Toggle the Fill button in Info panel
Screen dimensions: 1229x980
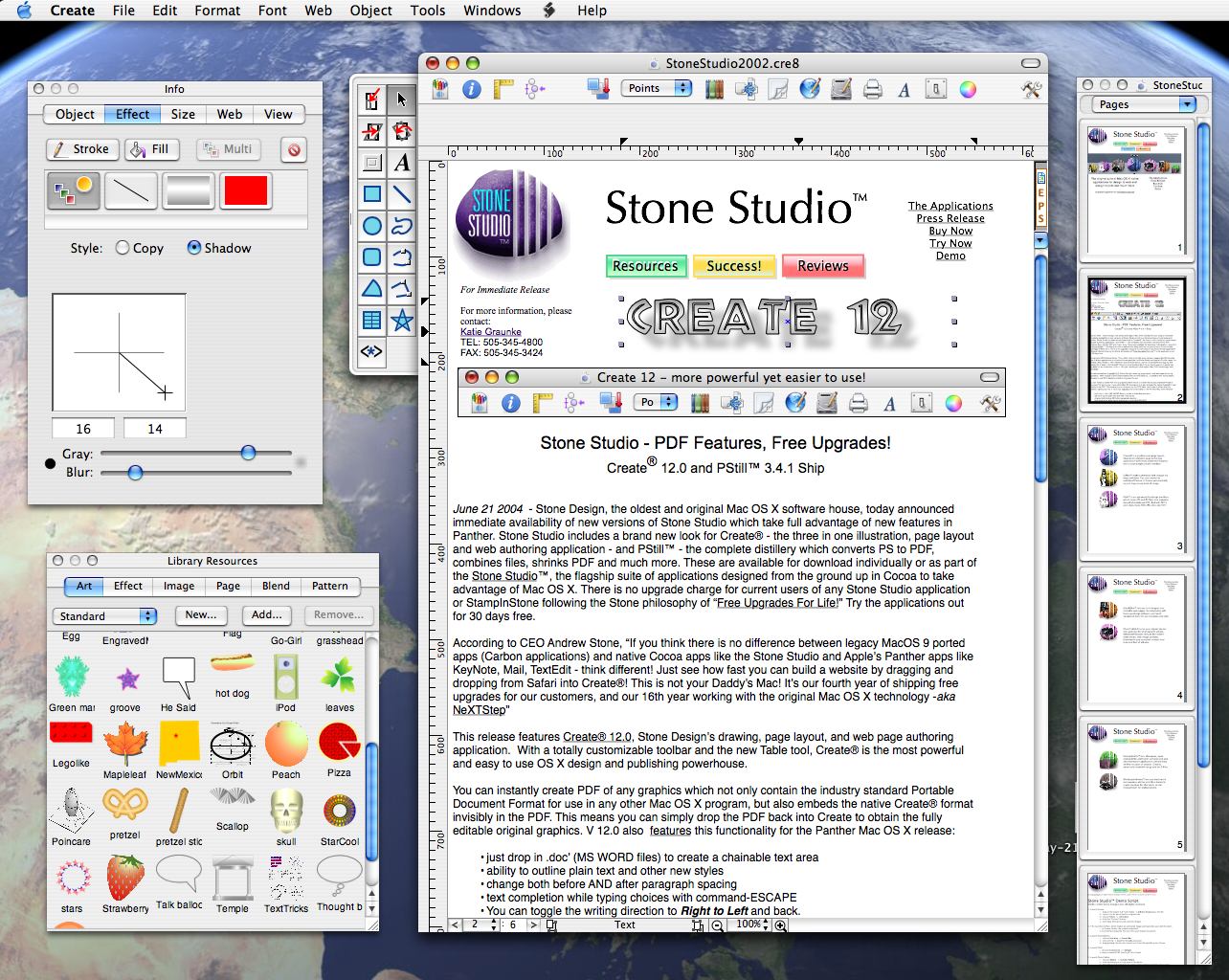(151, 148)
